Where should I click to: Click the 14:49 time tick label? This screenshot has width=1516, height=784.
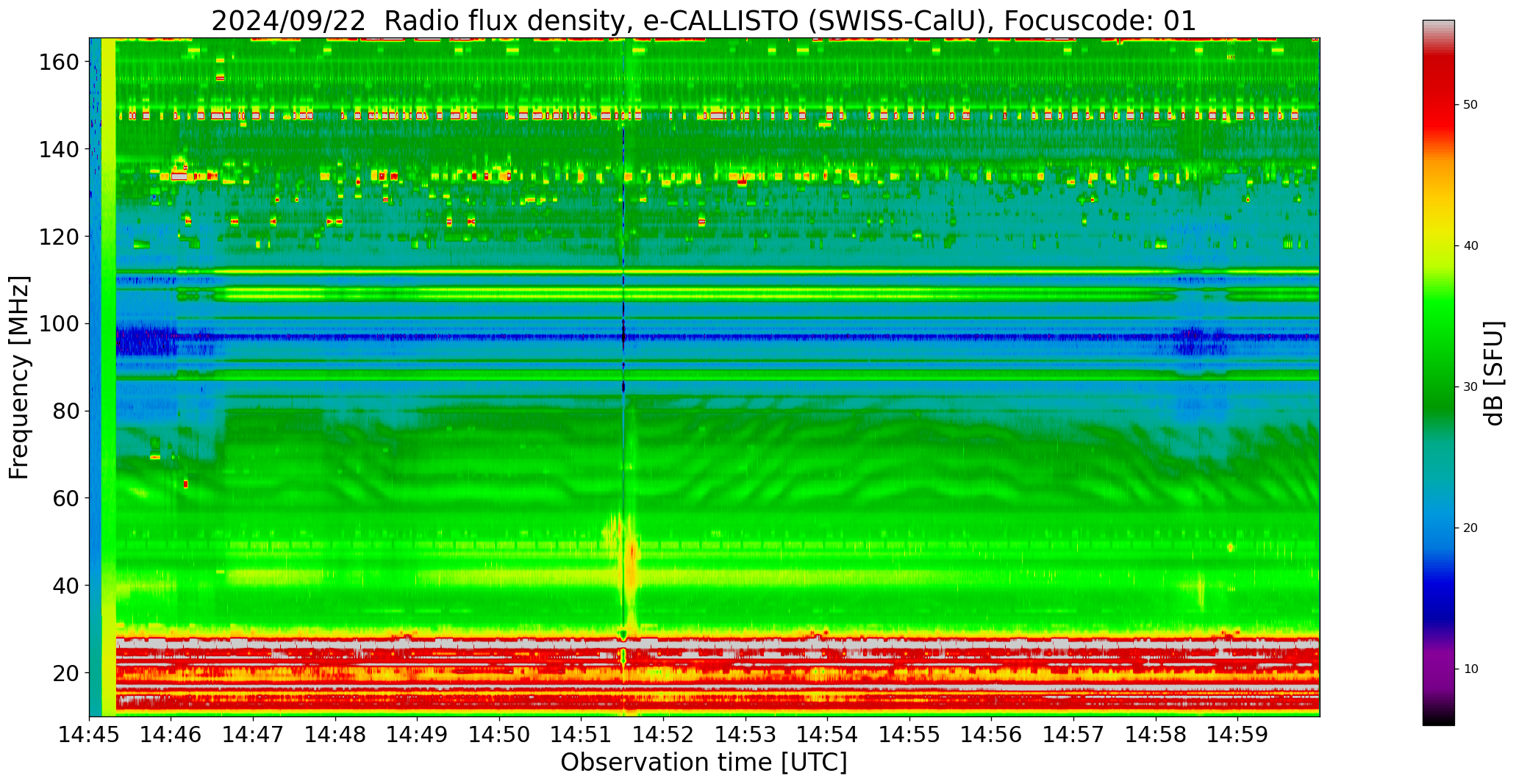pos(418,734)
